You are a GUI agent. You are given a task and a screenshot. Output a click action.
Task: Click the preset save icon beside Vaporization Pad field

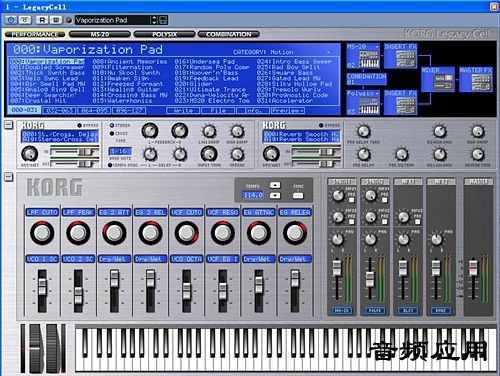pos(163,20)
